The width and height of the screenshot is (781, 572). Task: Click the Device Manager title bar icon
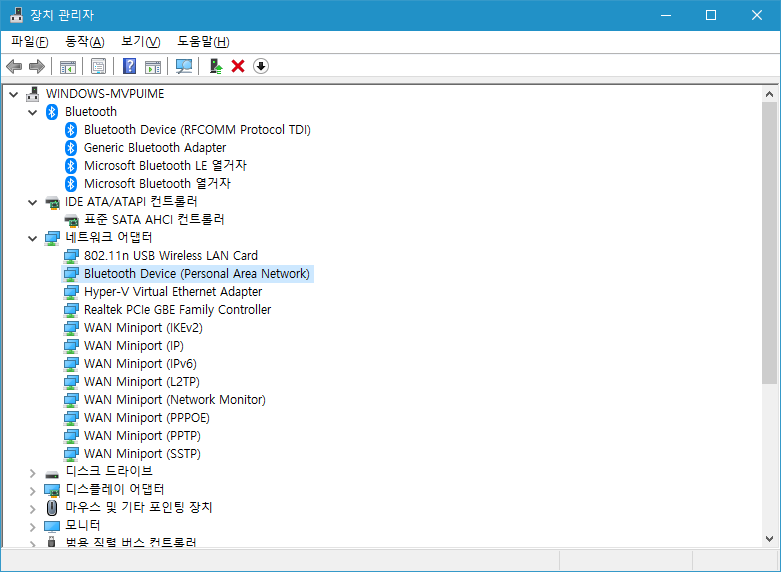tap(16, 15)
